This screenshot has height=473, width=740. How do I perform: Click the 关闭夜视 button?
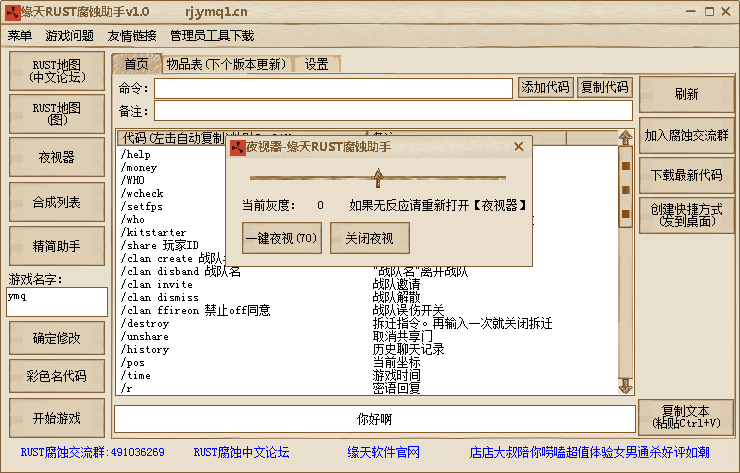tap(370, 238)
